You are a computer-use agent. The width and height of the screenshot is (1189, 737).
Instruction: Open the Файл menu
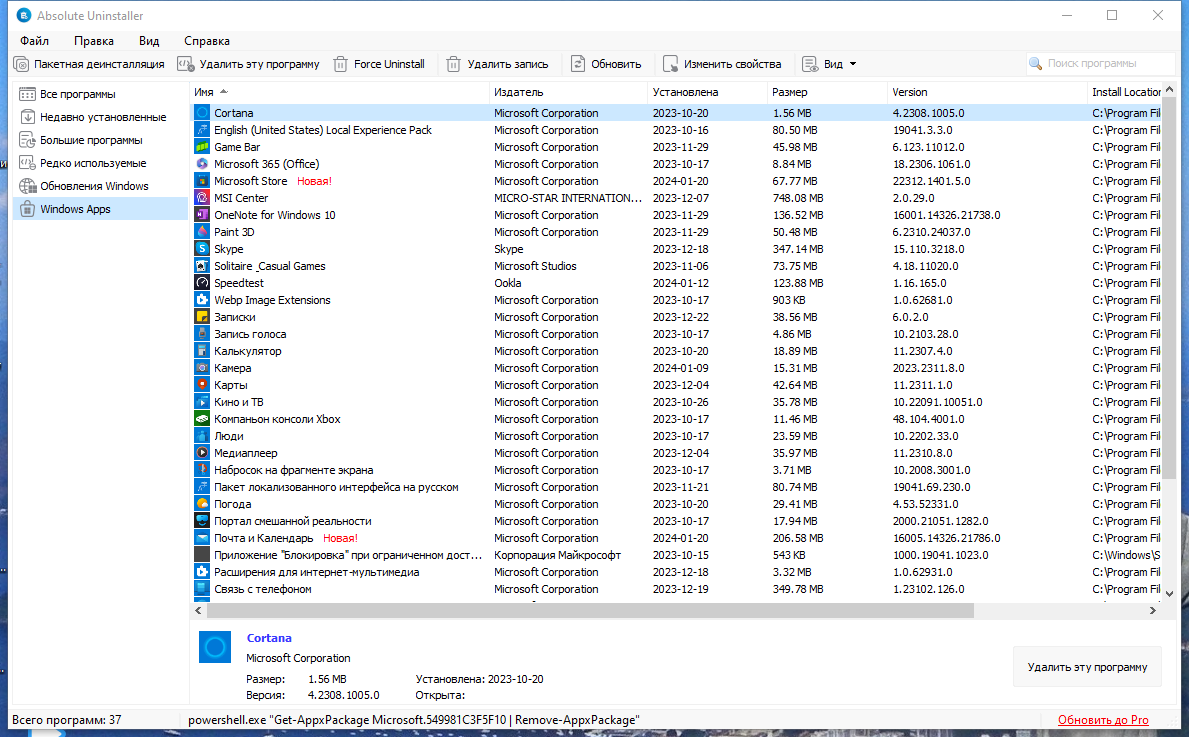tap(34, 41)
